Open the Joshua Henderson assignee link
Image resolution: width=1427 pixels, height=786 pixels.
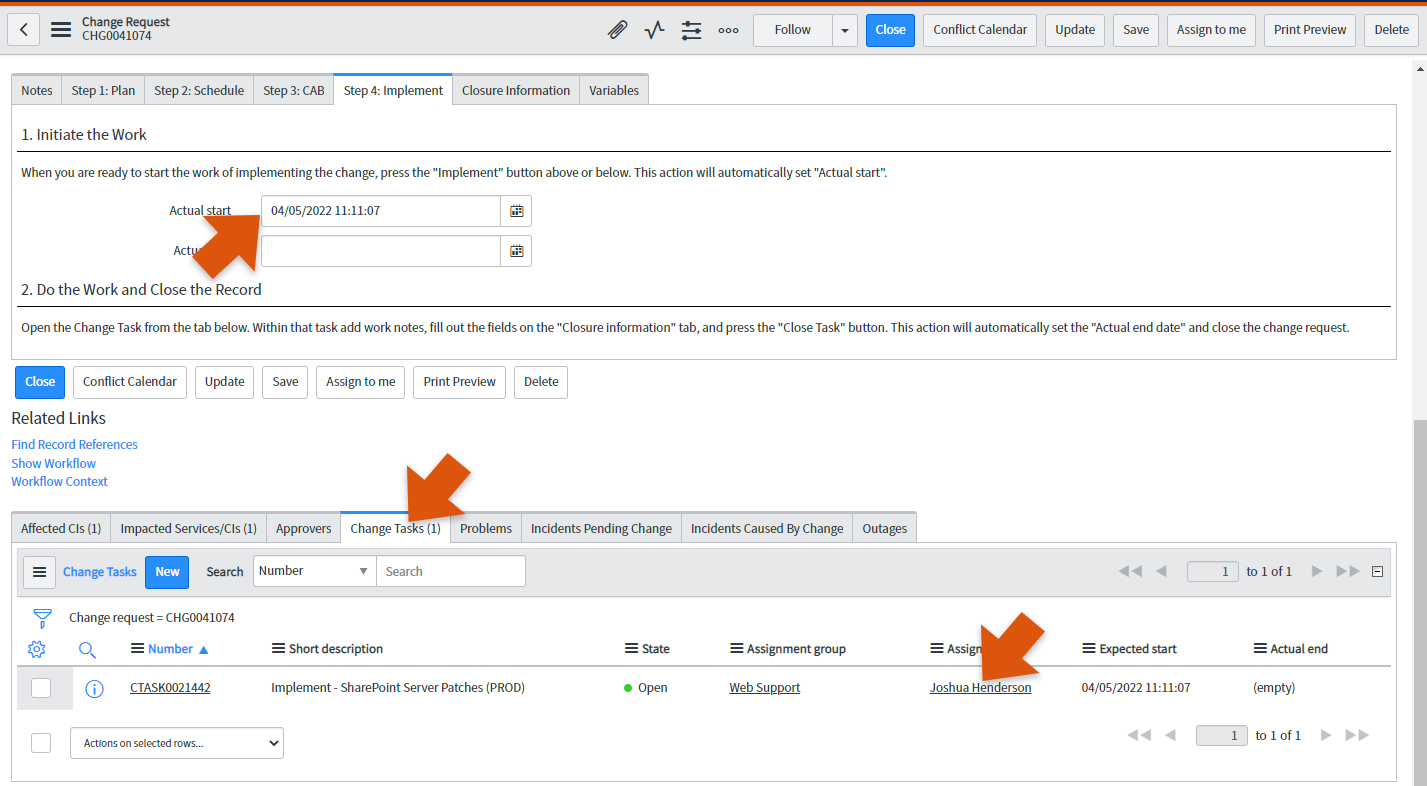tap(980, 688)
